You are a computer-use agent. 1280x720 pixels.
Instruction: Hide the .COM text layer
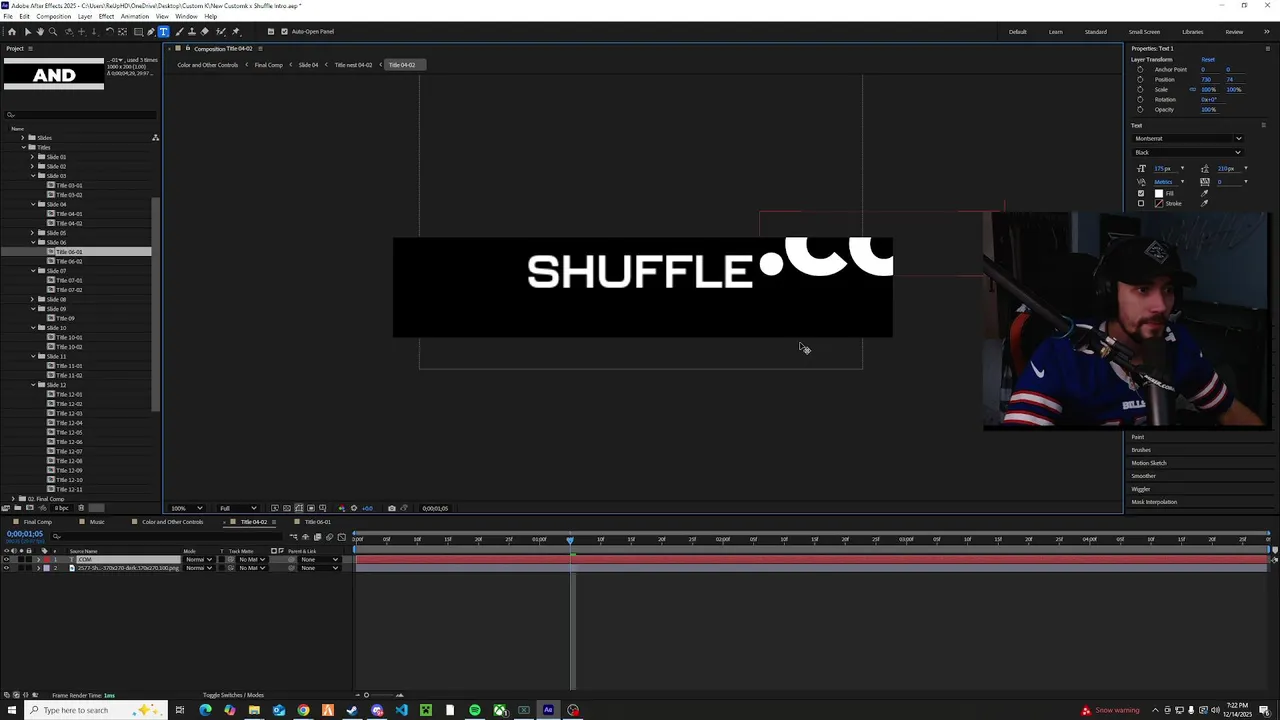(6, 559)
